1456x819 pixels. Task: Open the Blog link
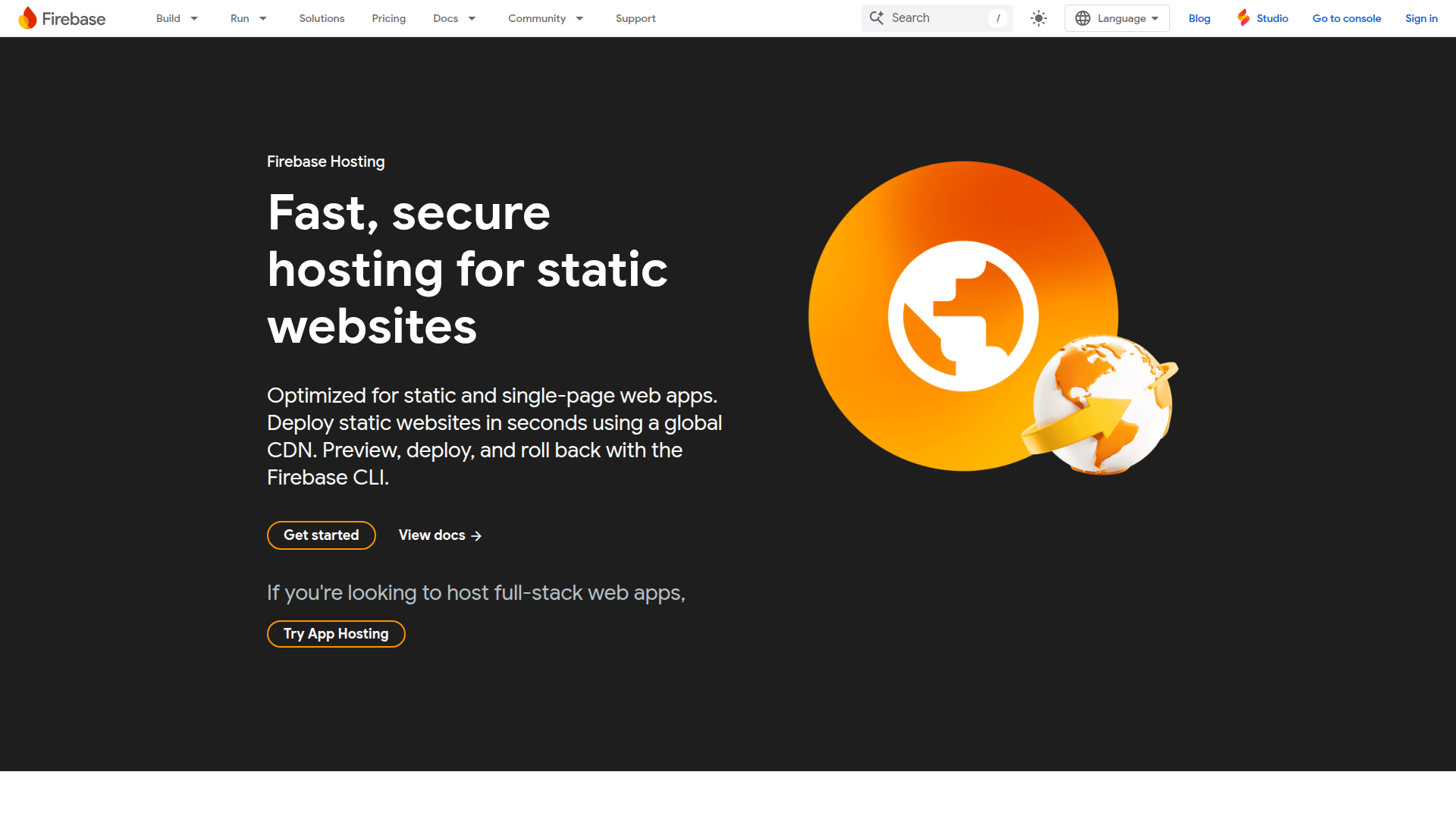pos(1200,18)
